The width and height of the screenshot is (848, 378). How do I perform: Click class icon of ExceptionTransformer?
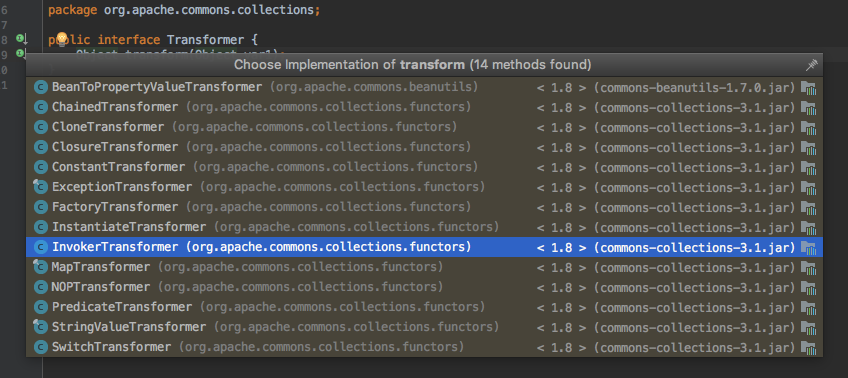click(x=41, y=187)
